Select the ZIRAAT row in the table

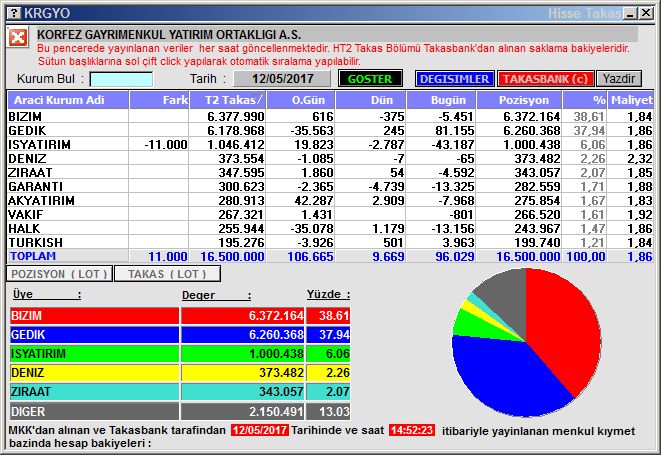[x=330, y=172]
